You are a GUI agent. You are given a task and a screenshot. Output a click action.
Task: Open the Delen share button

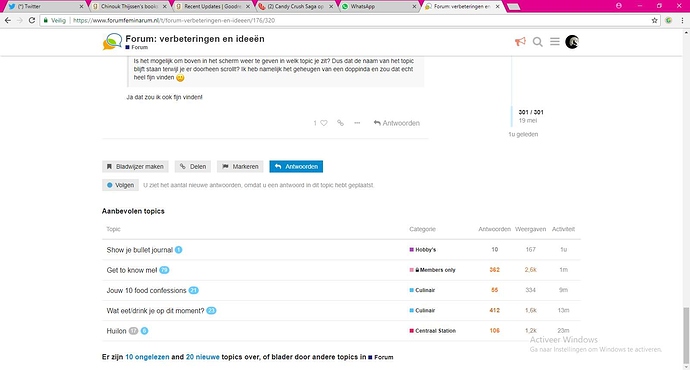[x=193, y=167]
